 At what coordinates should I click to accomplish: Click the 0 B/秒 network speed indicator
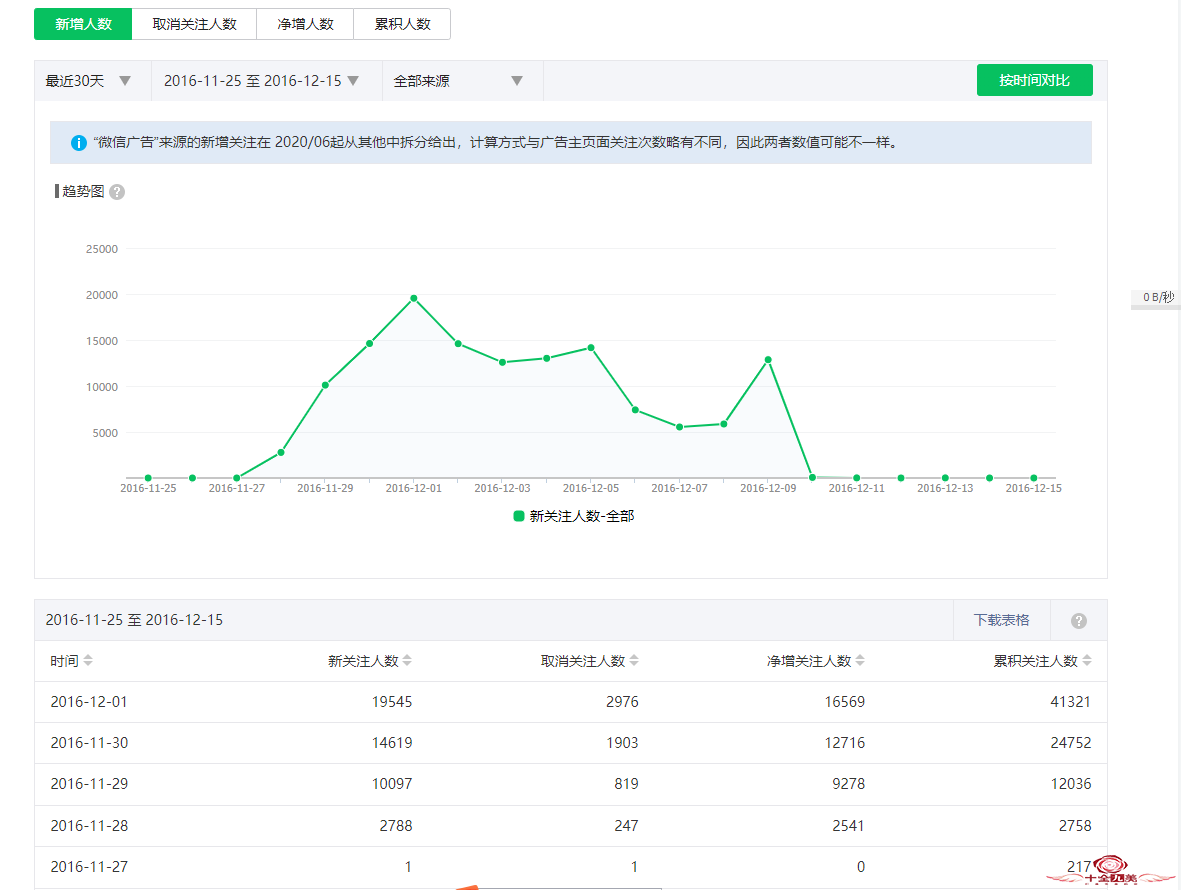(x=1158, y=297)
